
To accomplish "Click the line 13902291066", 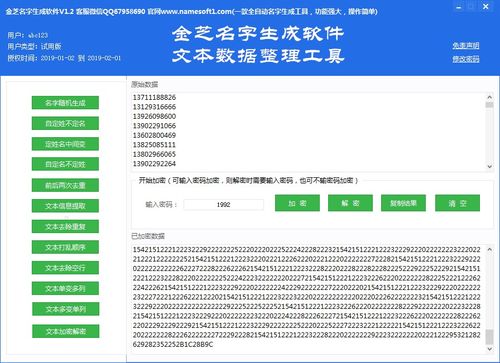I will click(154, 126).
